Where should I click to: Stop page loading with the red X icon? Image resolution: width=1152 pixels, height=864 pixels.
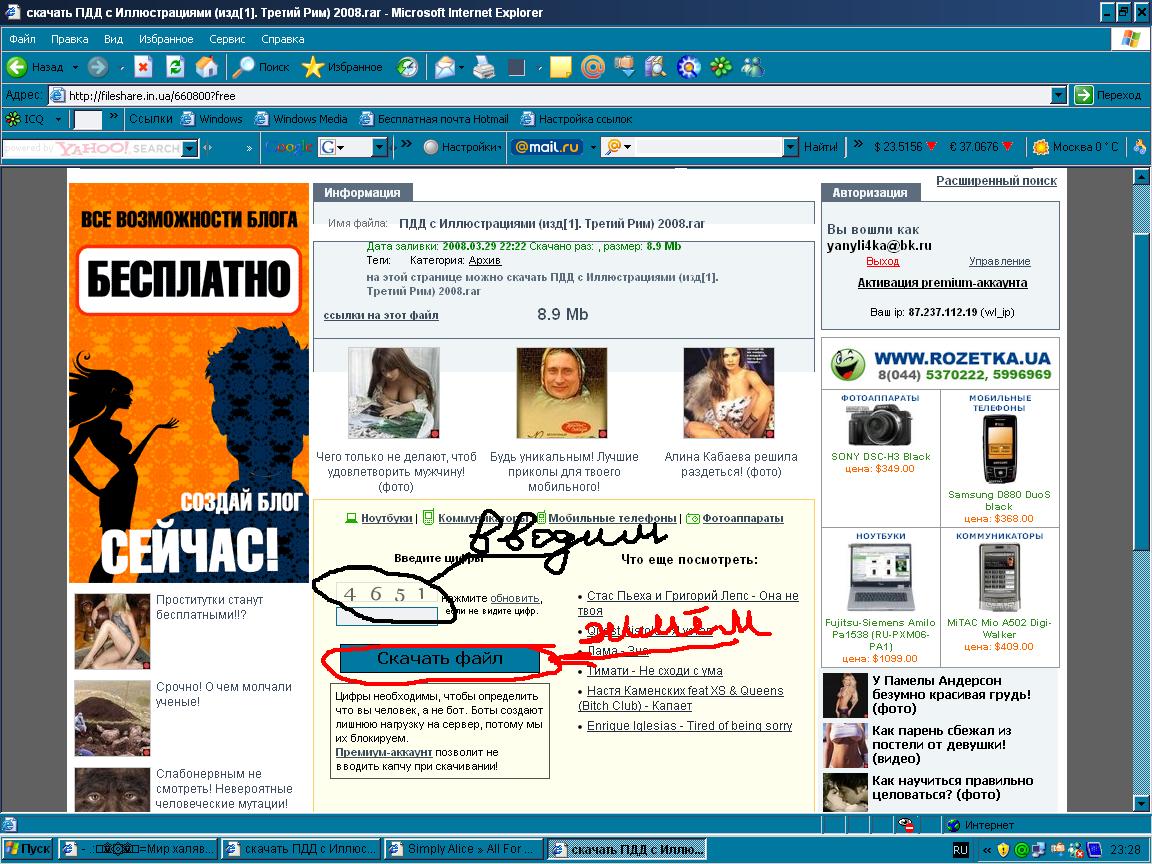tap(143, 67)
